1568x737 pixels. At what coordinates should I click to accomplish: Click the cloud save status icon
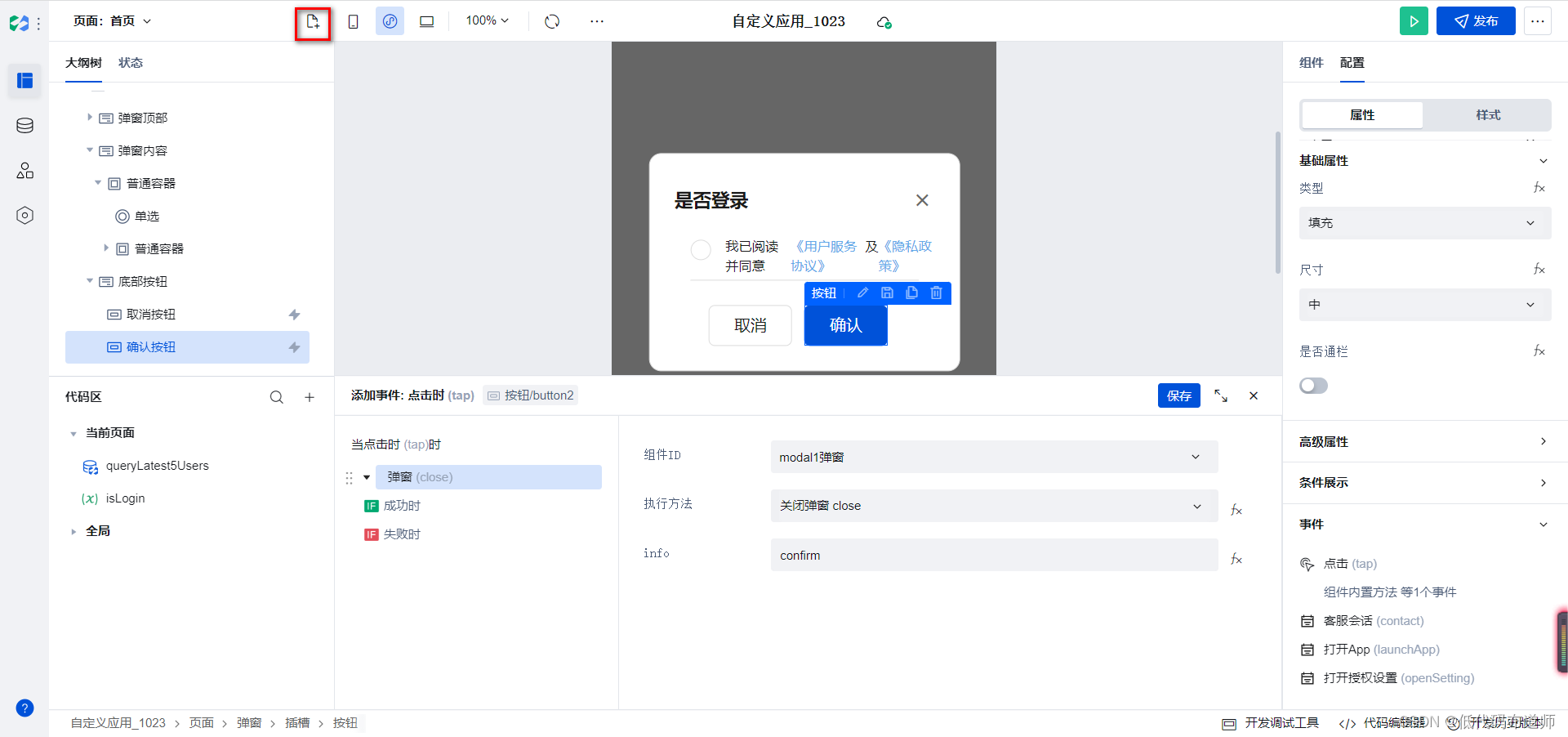pos(884,22)
